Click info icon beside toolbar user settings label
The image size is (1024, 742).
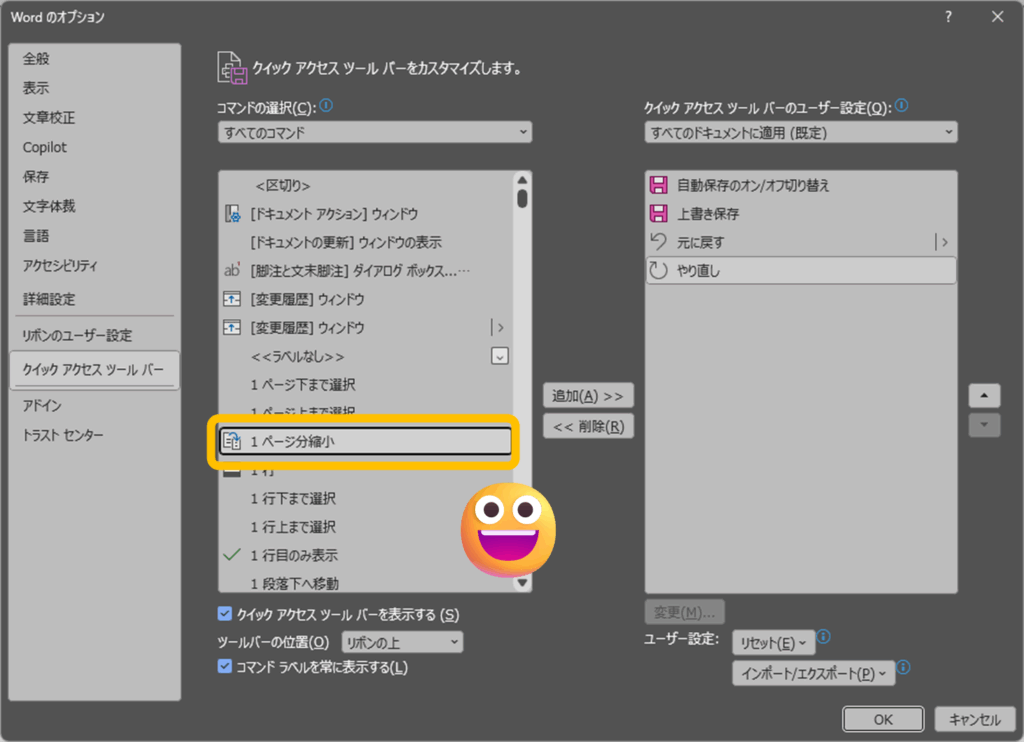(902, 105)
